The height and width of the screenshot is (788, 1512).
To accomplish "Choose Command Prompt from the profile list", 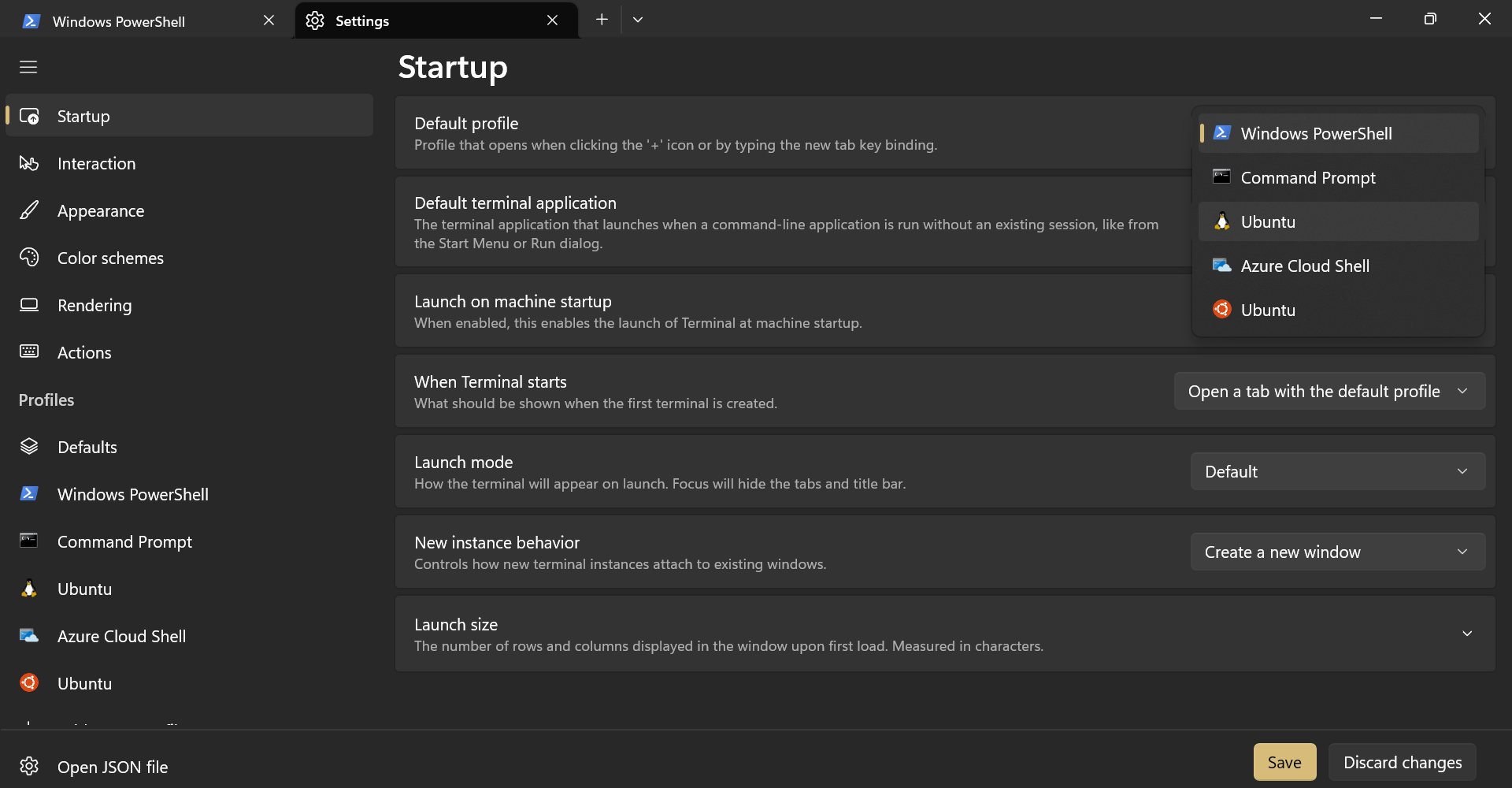I will pyautogui.click(x=1307, y=178).
